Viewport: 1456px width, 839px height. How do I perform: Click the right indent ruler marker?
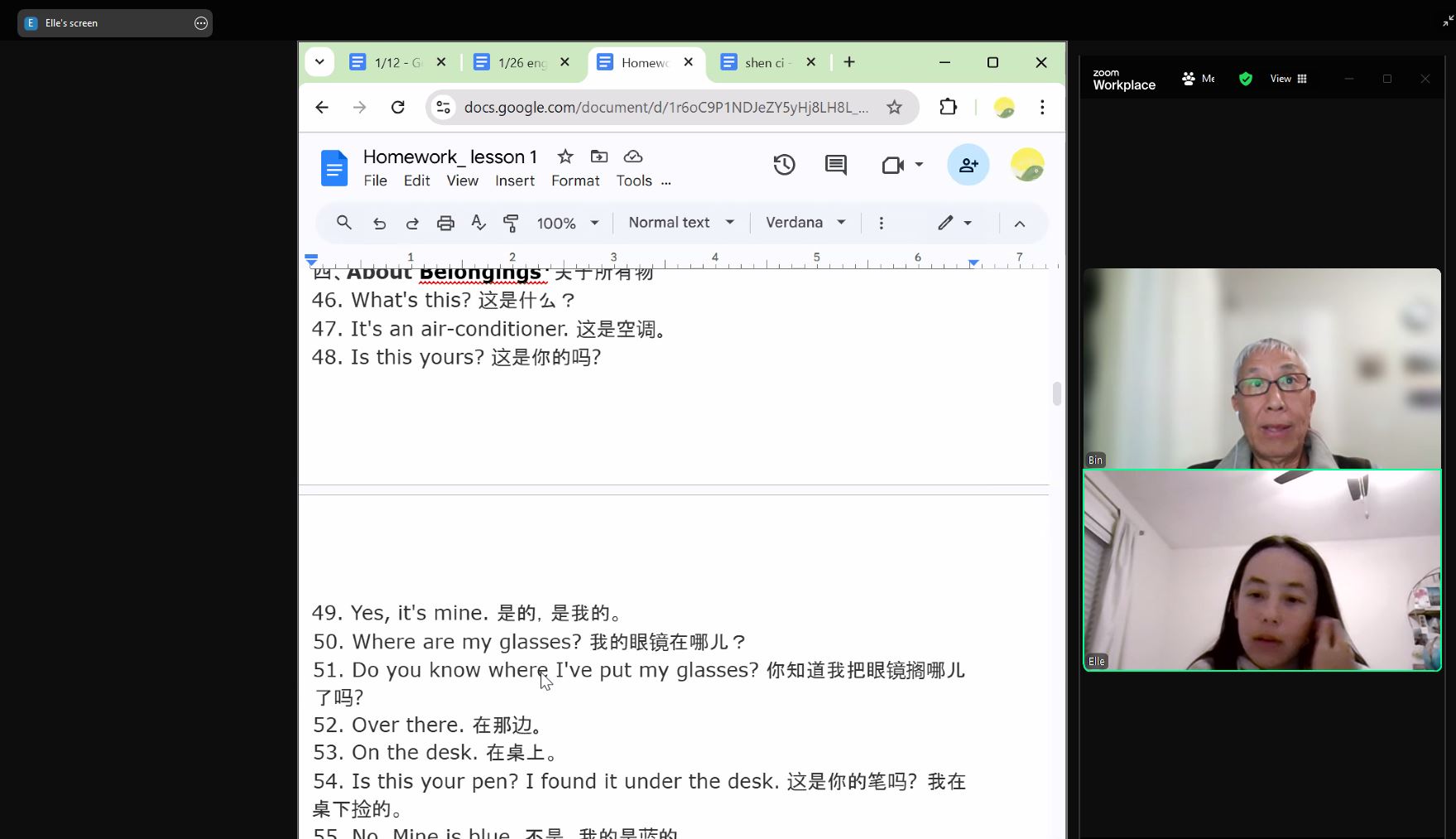(974, 263)
